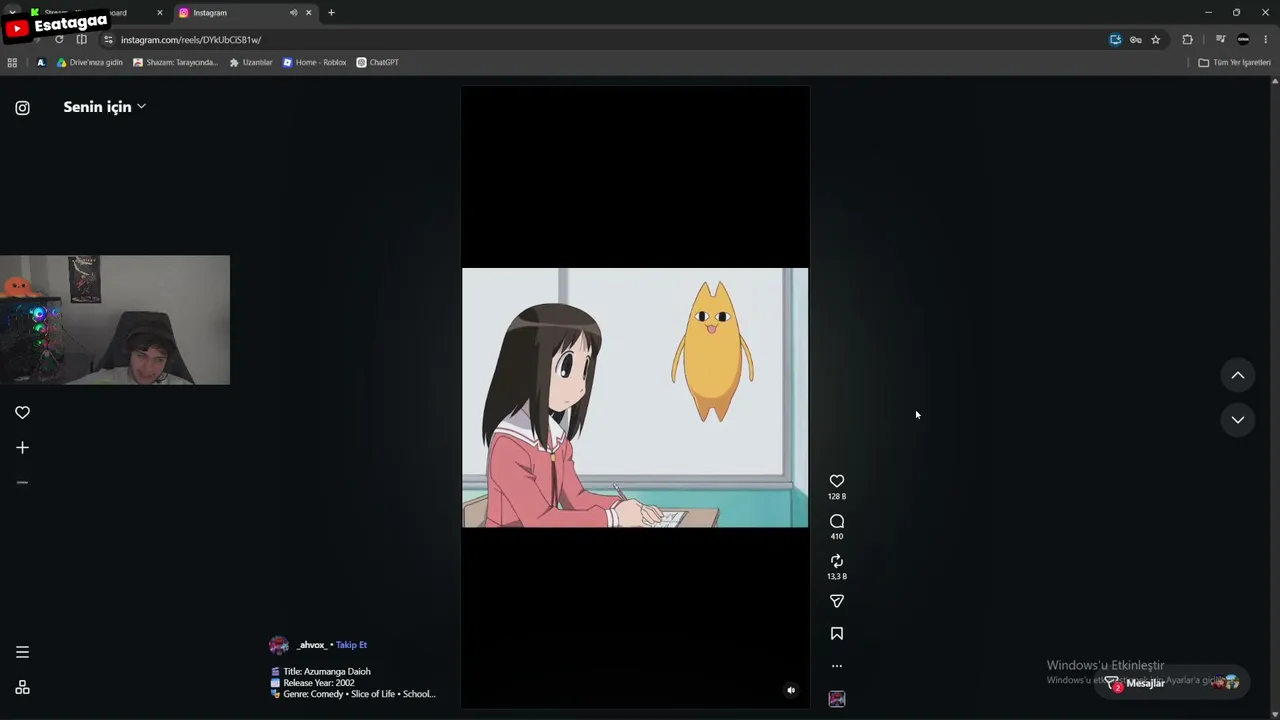Click the "Release Year: 2002" caption line

(313, 683)
